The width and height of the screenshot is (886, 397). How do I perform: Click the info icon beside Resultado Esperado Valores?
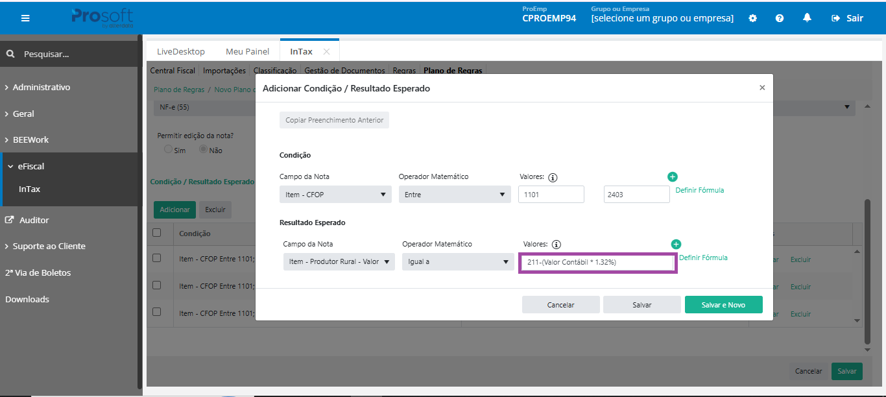click(557, 245)
